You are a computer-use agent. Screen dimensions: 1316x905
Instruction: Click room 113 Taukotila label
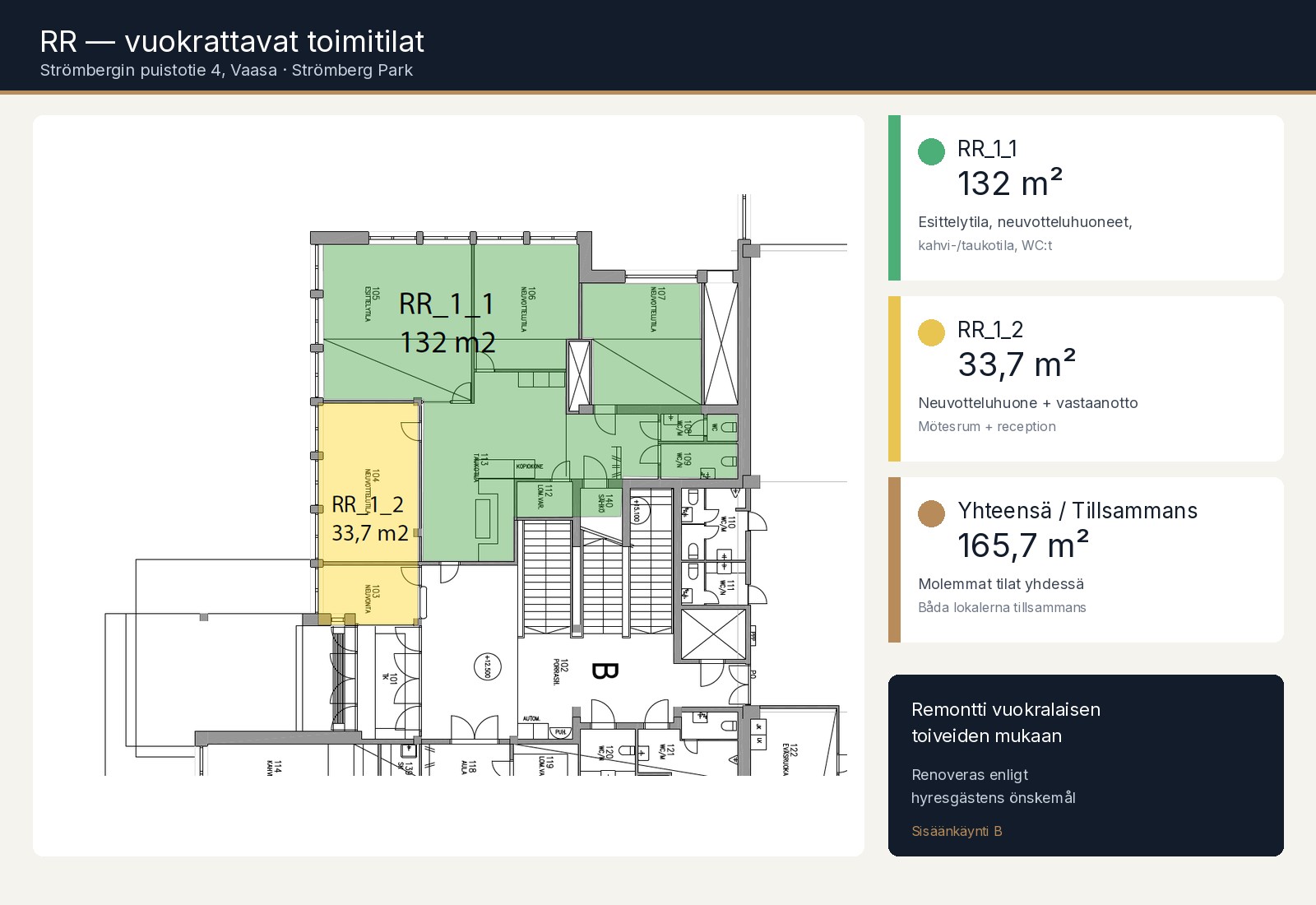(480, 466)
